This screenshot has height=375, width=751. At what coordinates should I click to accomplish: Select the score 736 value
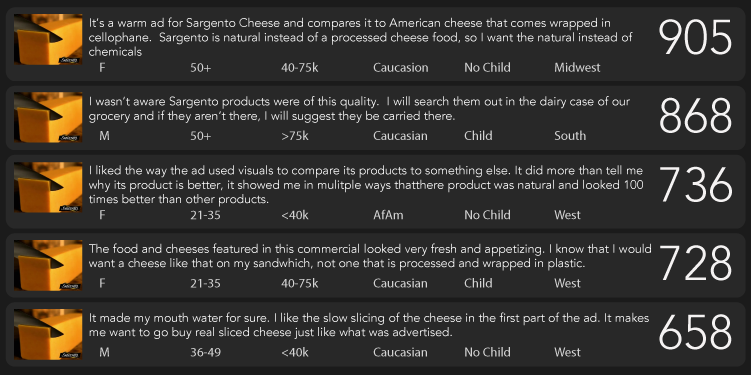[695, 185]
